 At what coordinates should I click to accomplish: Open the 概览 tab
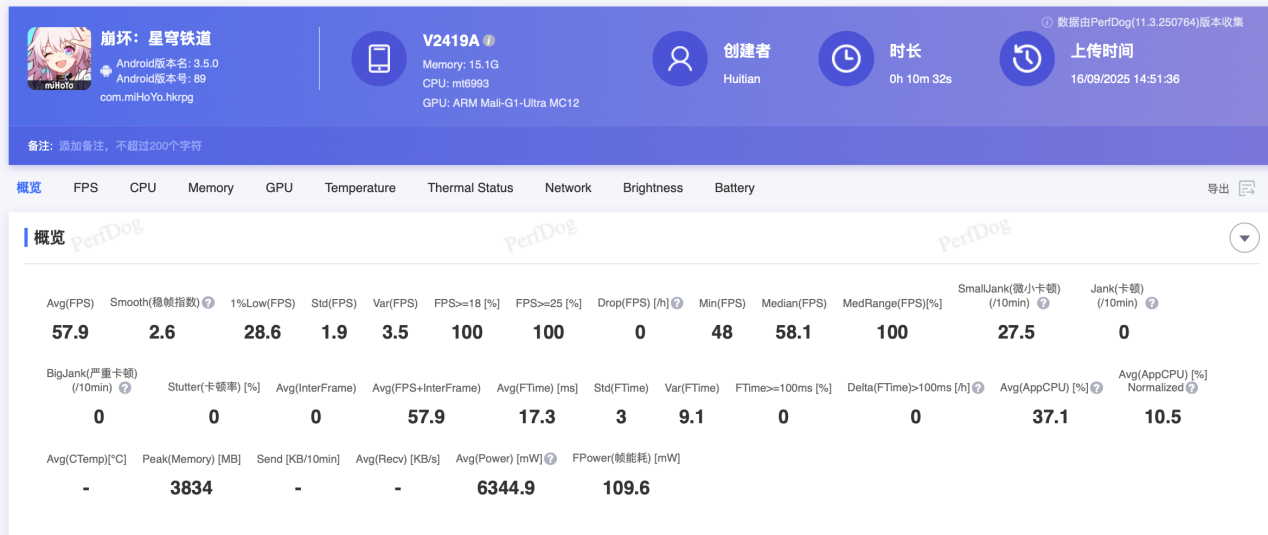(29, 188)
